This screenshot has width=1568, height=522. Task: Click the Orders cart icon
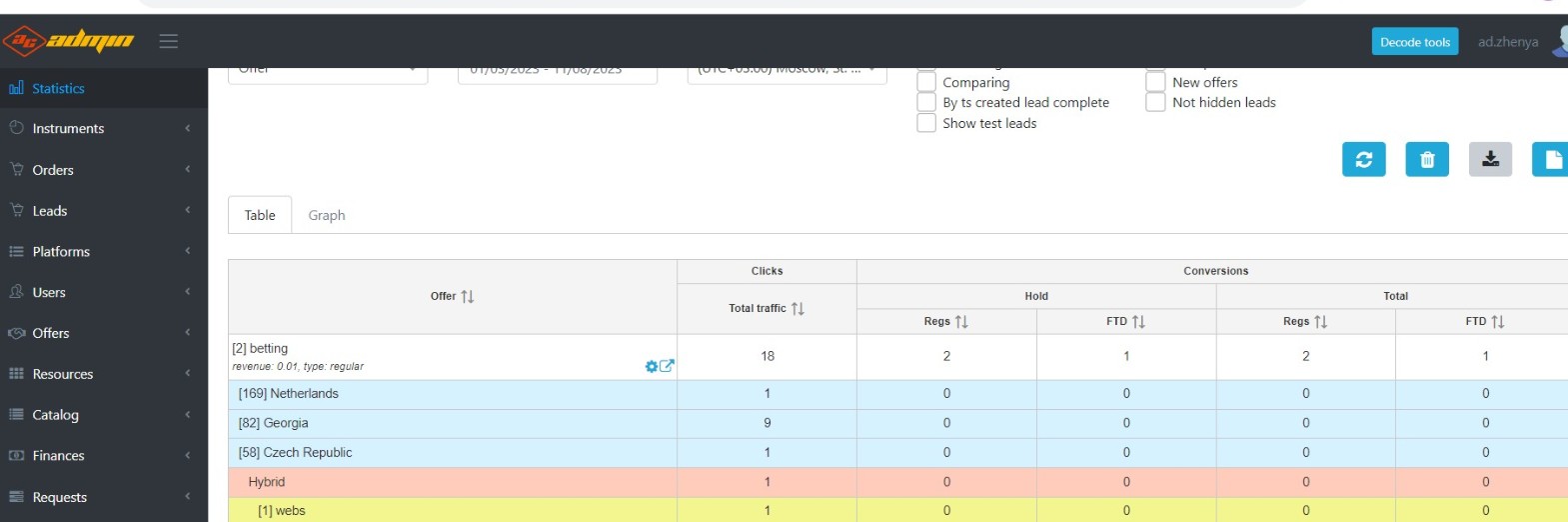16,169
